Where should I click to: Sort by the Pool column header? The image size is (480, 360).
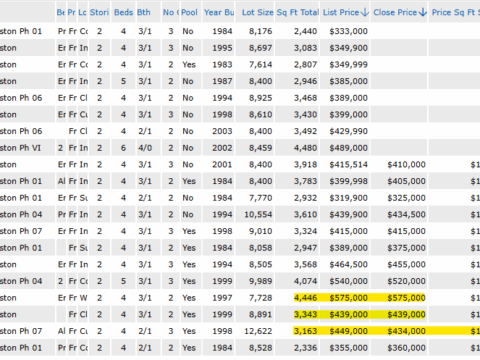(x=189, y=12)
